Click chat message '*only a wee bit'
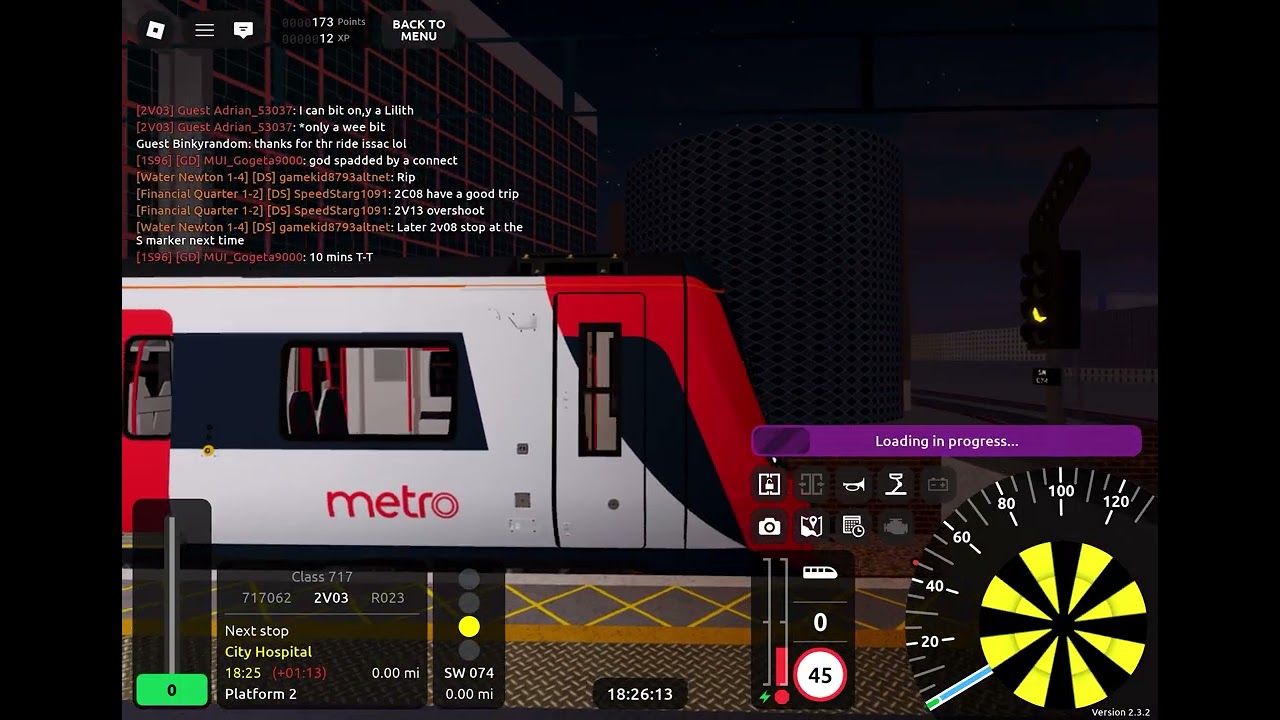This screenshot has height=720, width=1280. [341, 127]
